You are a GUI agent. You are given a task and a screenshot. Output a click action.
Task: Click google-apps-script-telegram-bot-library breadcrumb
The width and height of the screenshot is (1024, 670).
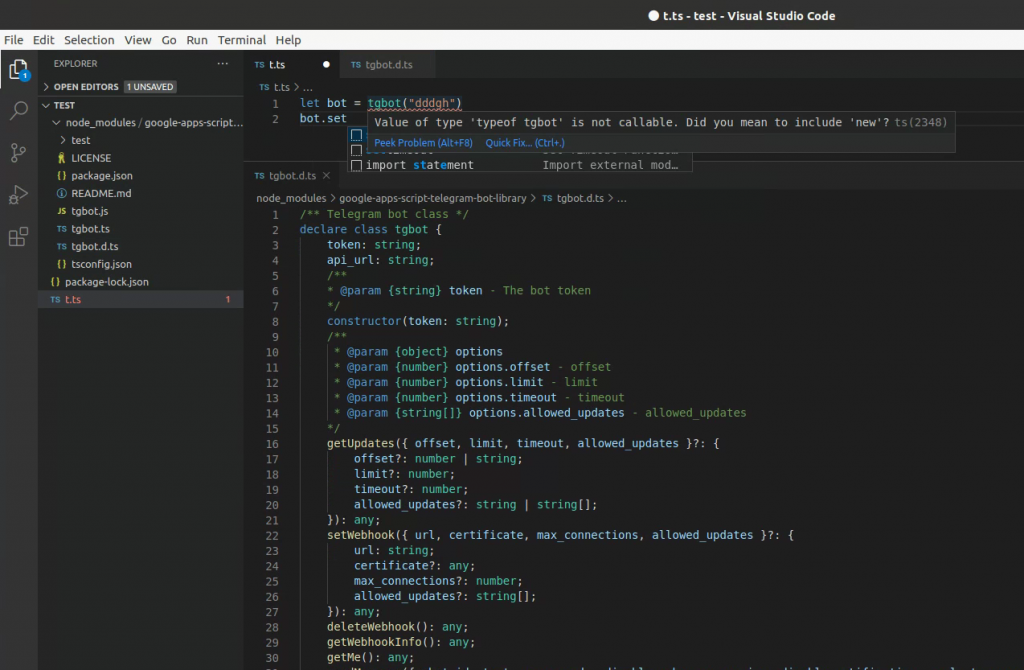[x=432, y=198]
